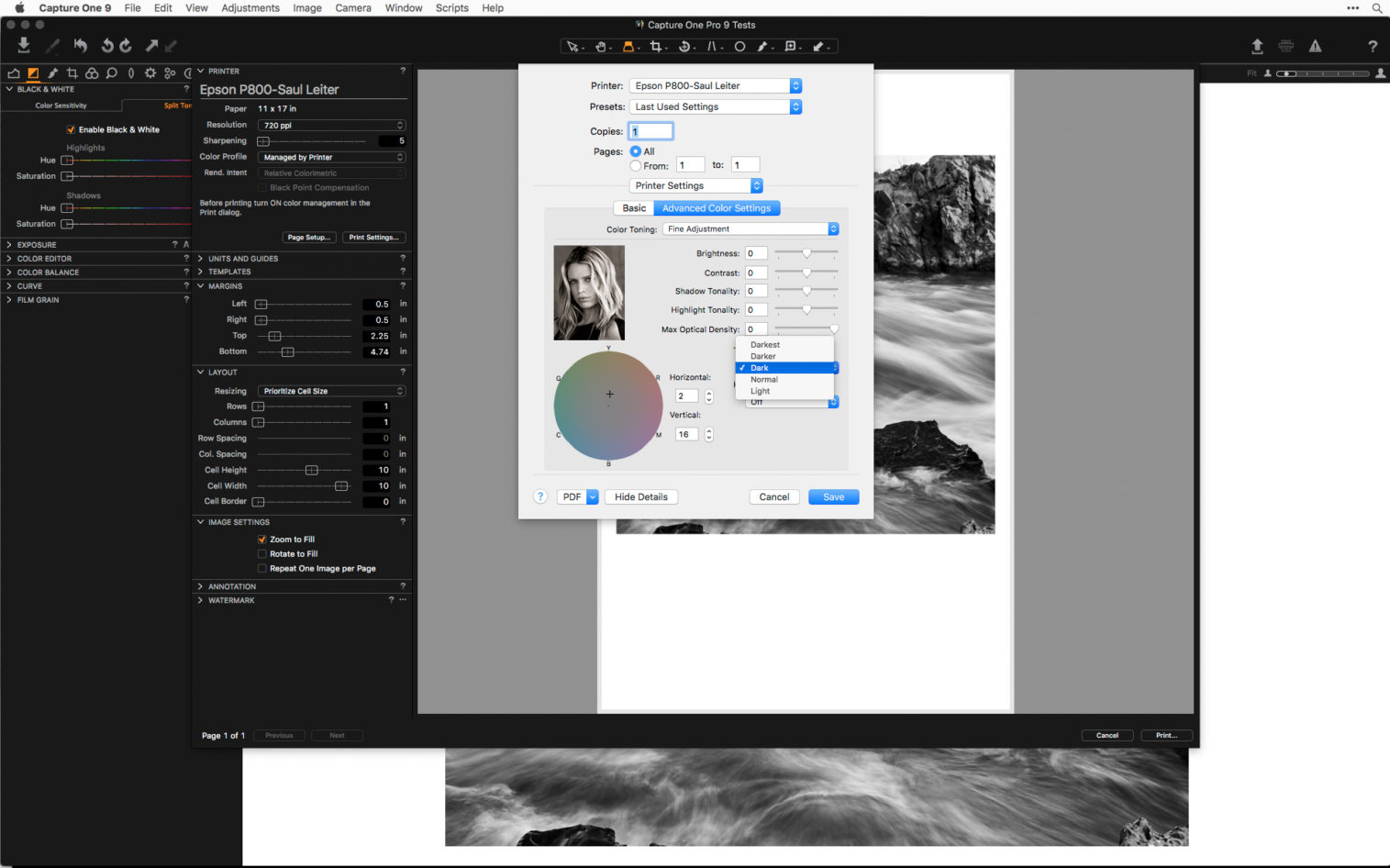
Task: Click Hide Details in the print dialog
Action: [x=640, y=496]
